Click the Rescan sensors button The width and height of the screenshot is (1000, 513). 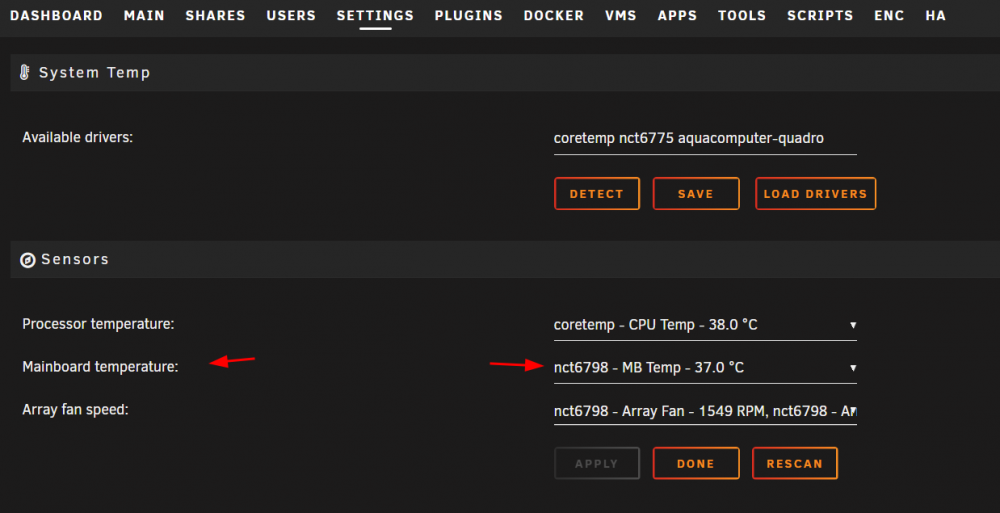pyautogui.click(x=795, y=464)
